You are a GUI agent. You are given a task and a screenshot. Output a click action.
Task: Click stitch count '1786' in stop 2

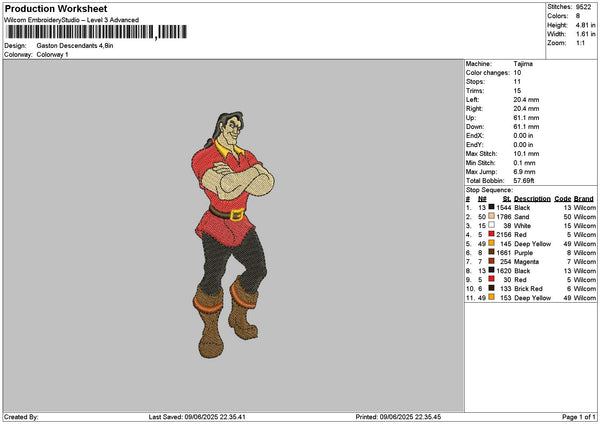pos(504,217)
